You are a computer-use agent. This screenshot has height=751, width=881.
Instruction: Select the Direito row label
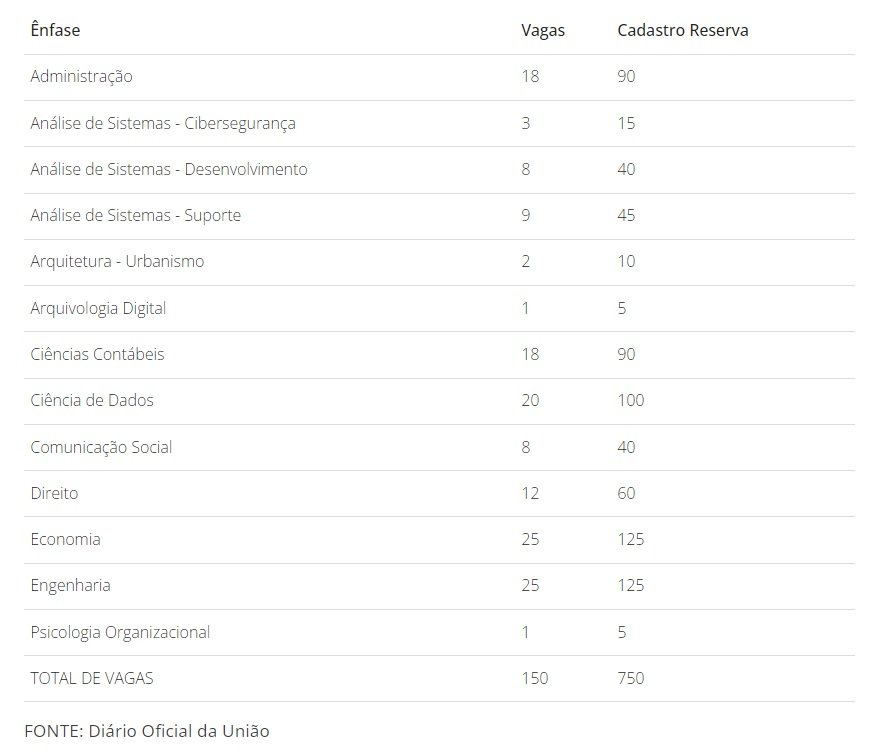[54, 493]
